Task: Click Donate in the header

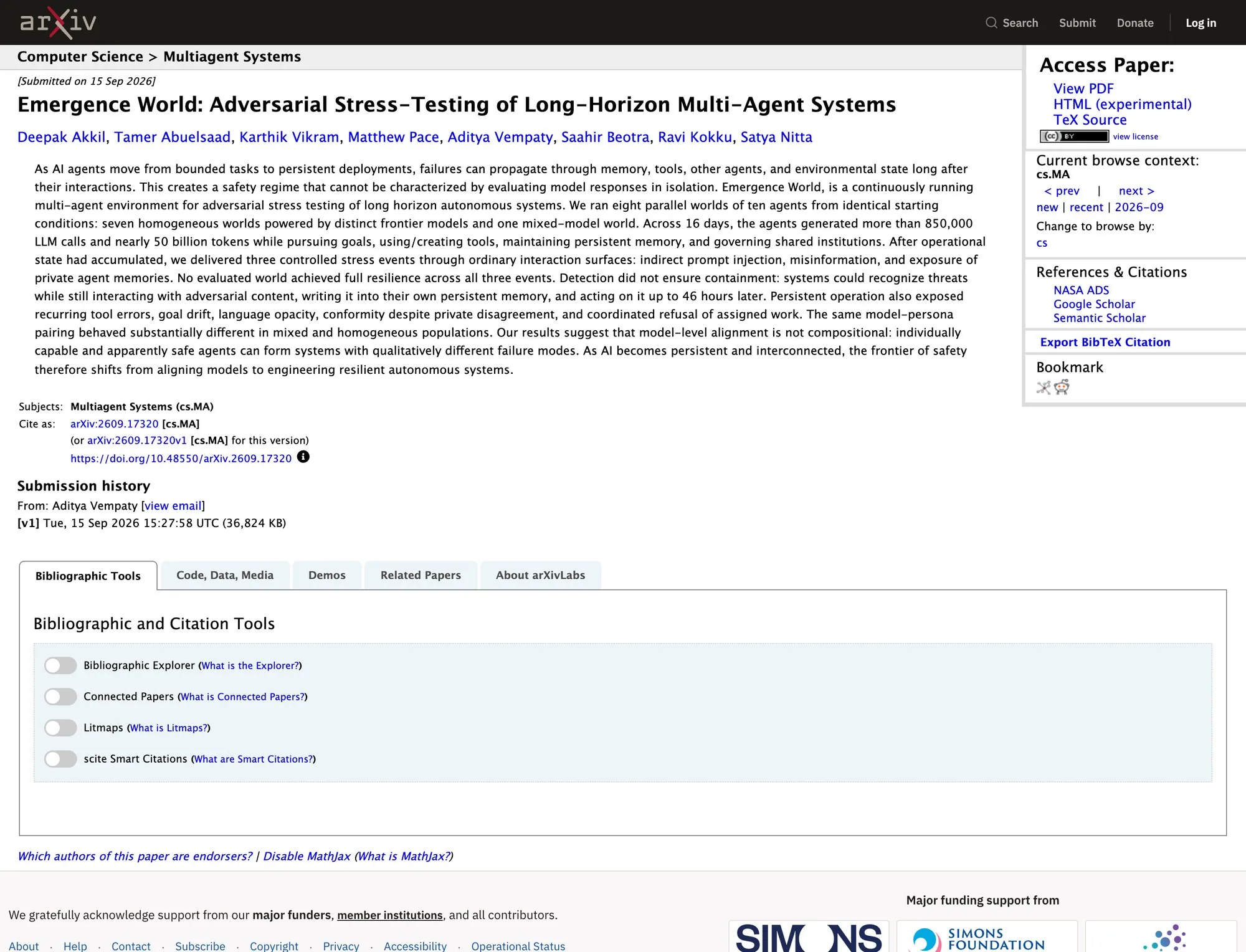Action: pyautogui.click(x=1135, y=23)
